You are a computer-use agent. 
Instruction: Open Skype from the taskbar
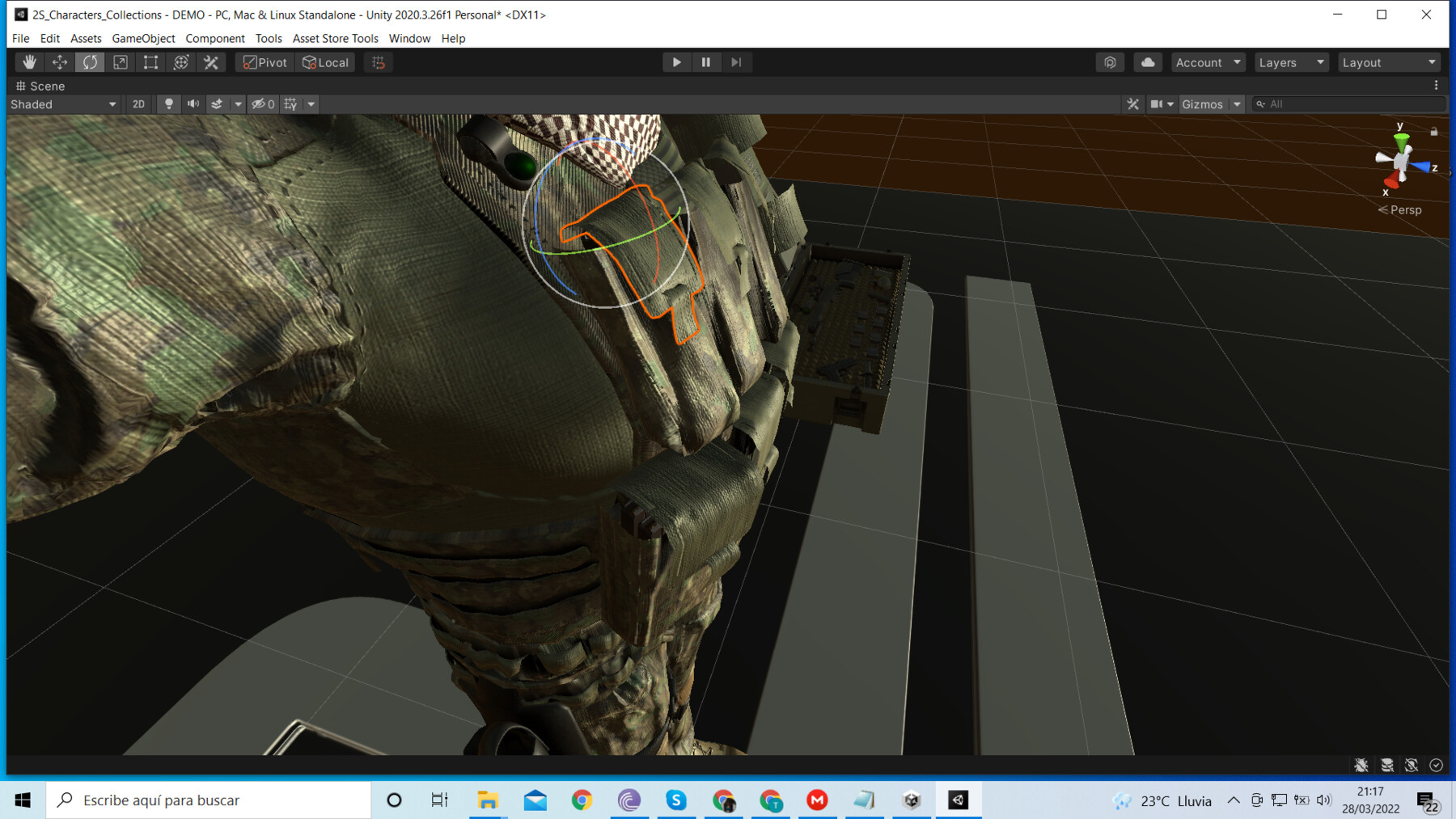click(x=676, y=800)
